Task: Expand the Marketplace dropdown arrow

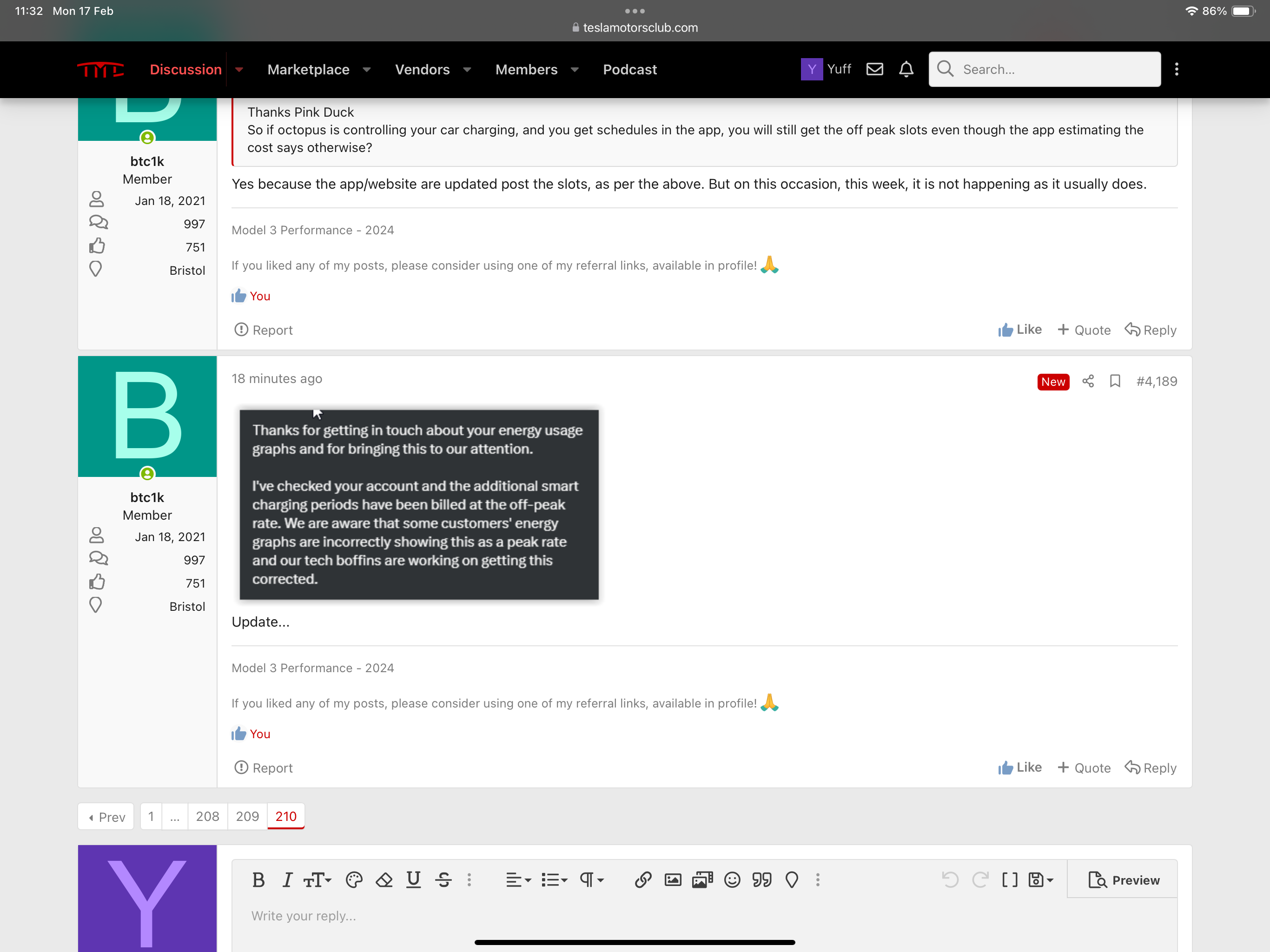Action: click(366, 69)
